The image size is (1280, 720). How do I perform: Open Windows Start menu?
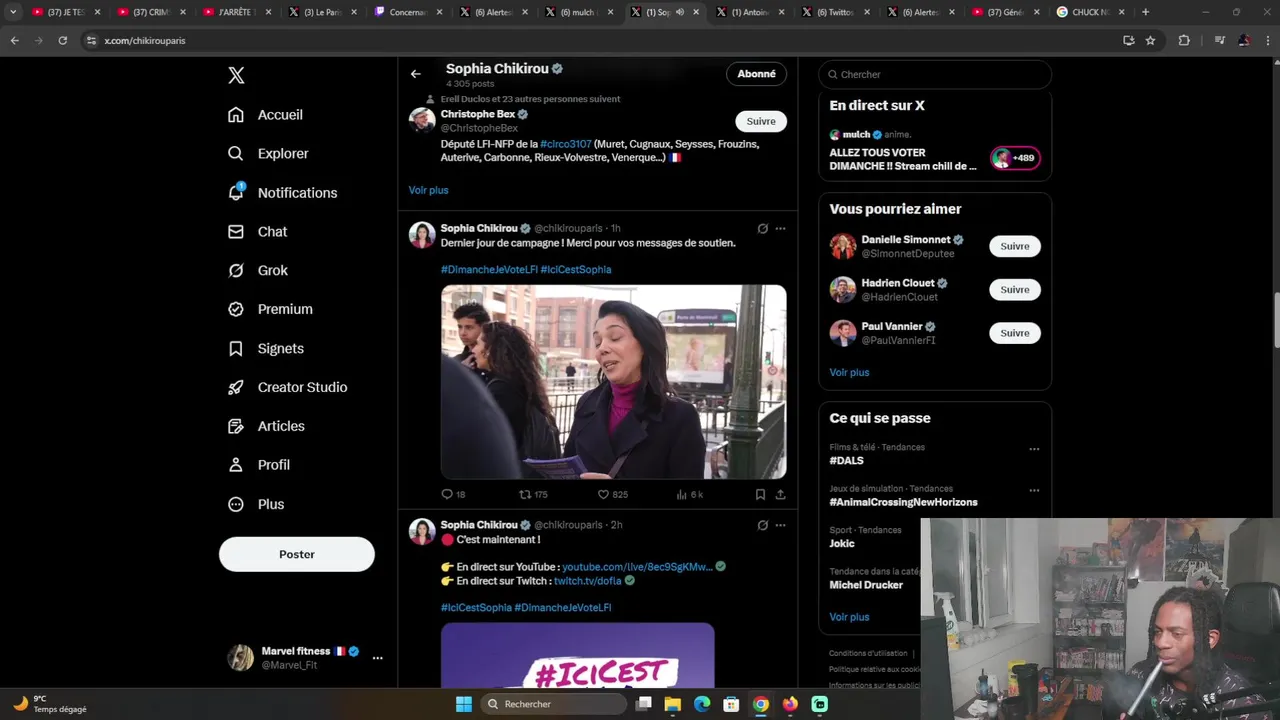(464, 704)
